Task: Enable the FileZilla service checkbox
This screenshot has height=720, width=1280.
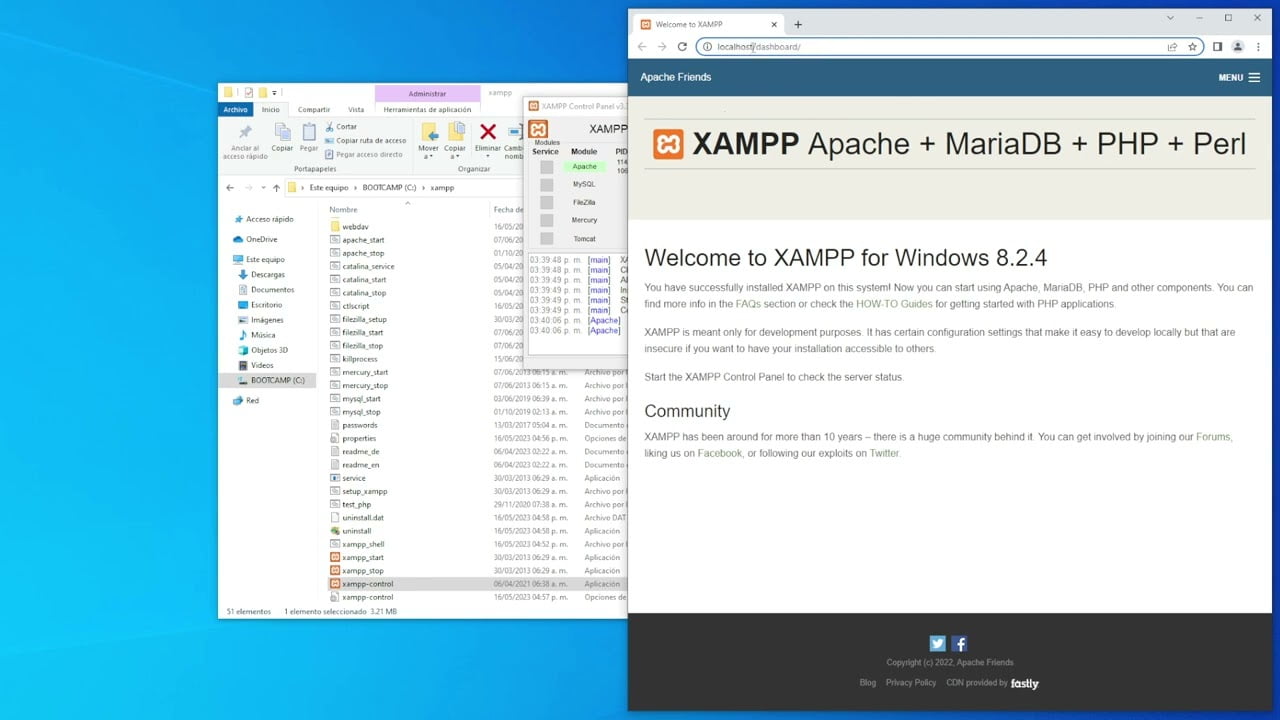Action: [546, 202]
